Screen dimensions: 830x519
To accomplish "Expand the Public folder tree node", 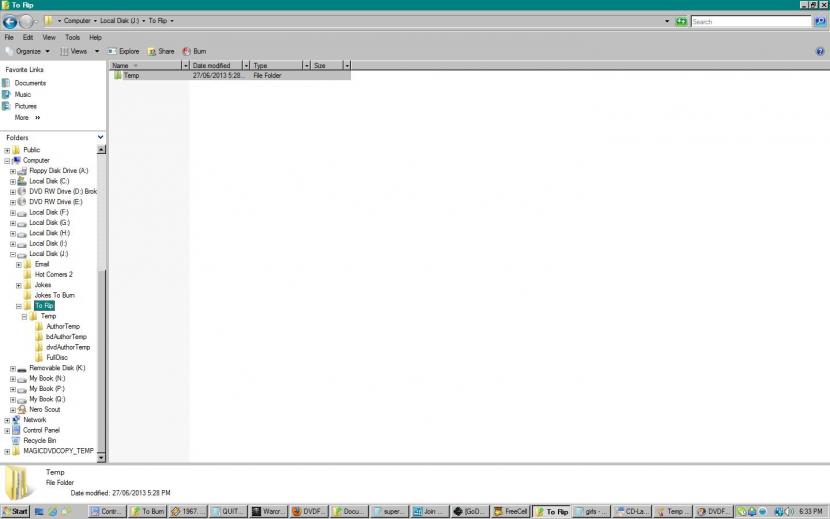I will tap(7, 150).
